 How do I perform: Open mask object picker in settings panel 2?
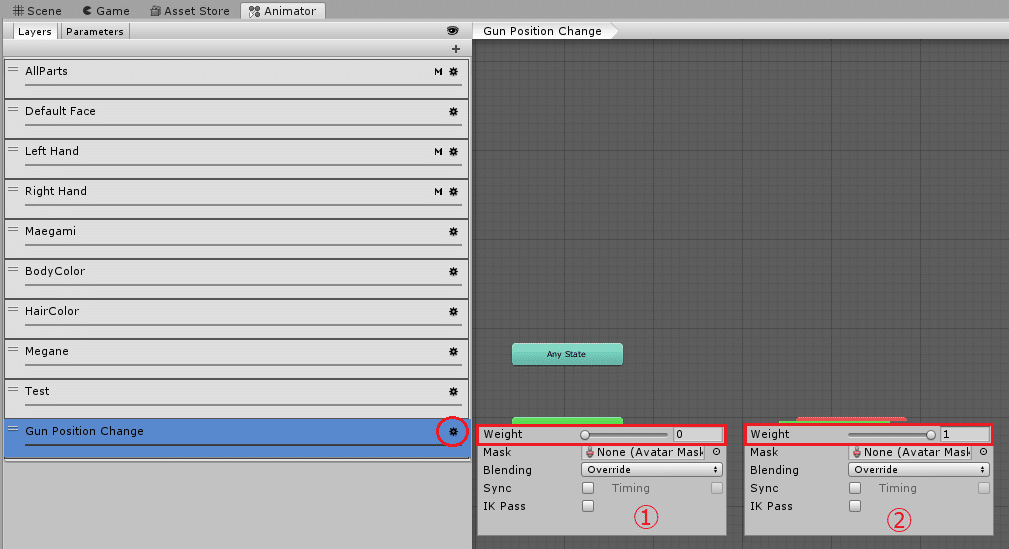click(983, 452)
